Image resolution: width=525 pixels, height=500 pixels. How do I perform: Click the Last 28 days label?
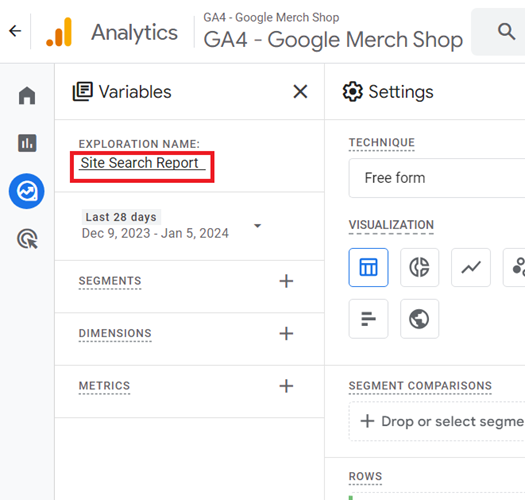tap(121, 217)
